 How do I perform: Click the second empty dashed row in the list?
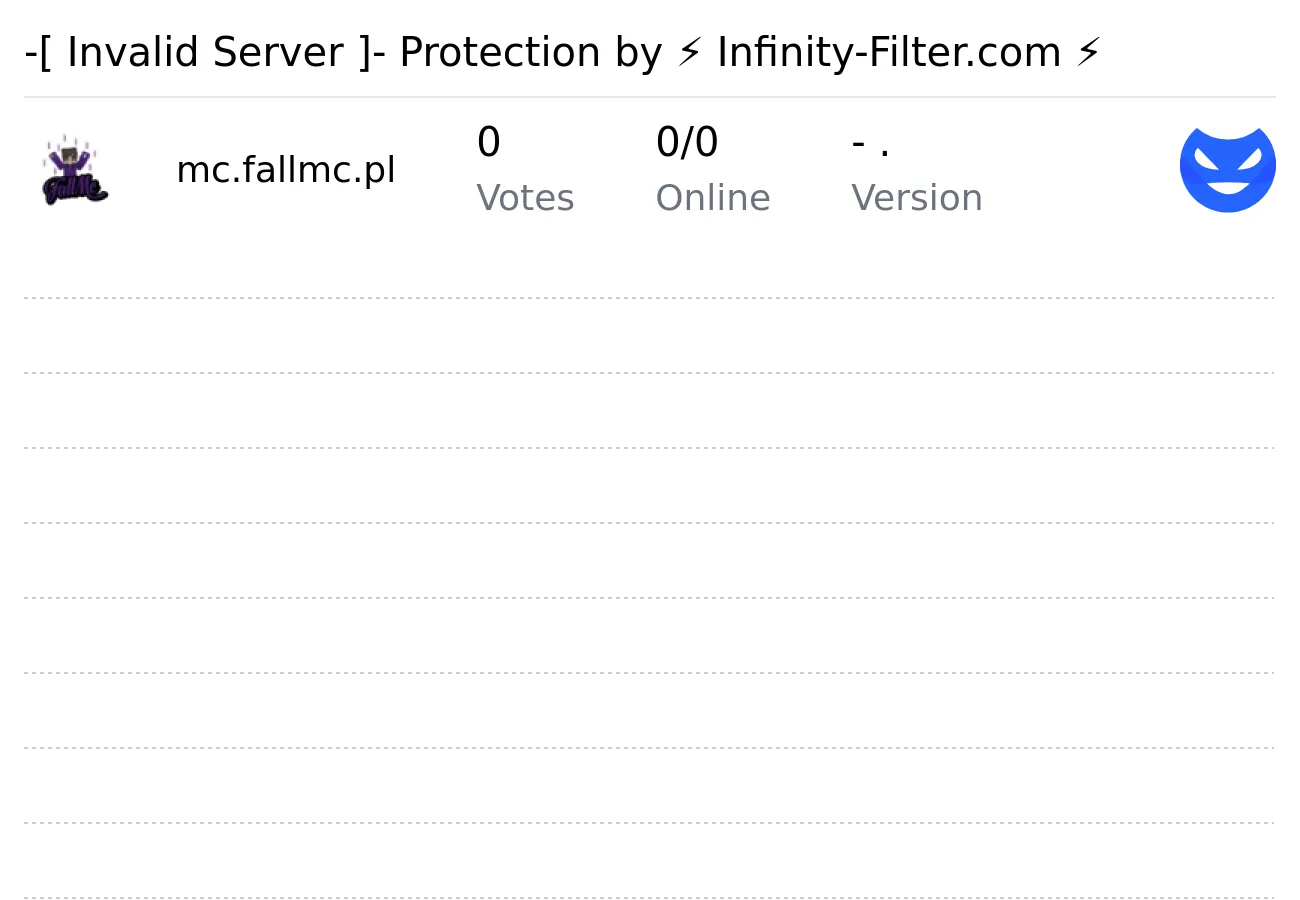point(650,410)
